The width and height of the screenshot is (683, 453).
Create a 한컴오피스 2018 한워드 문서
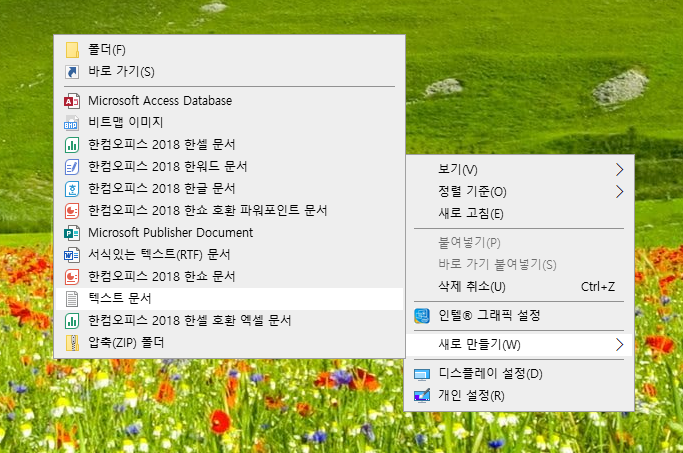coord(230,167)
